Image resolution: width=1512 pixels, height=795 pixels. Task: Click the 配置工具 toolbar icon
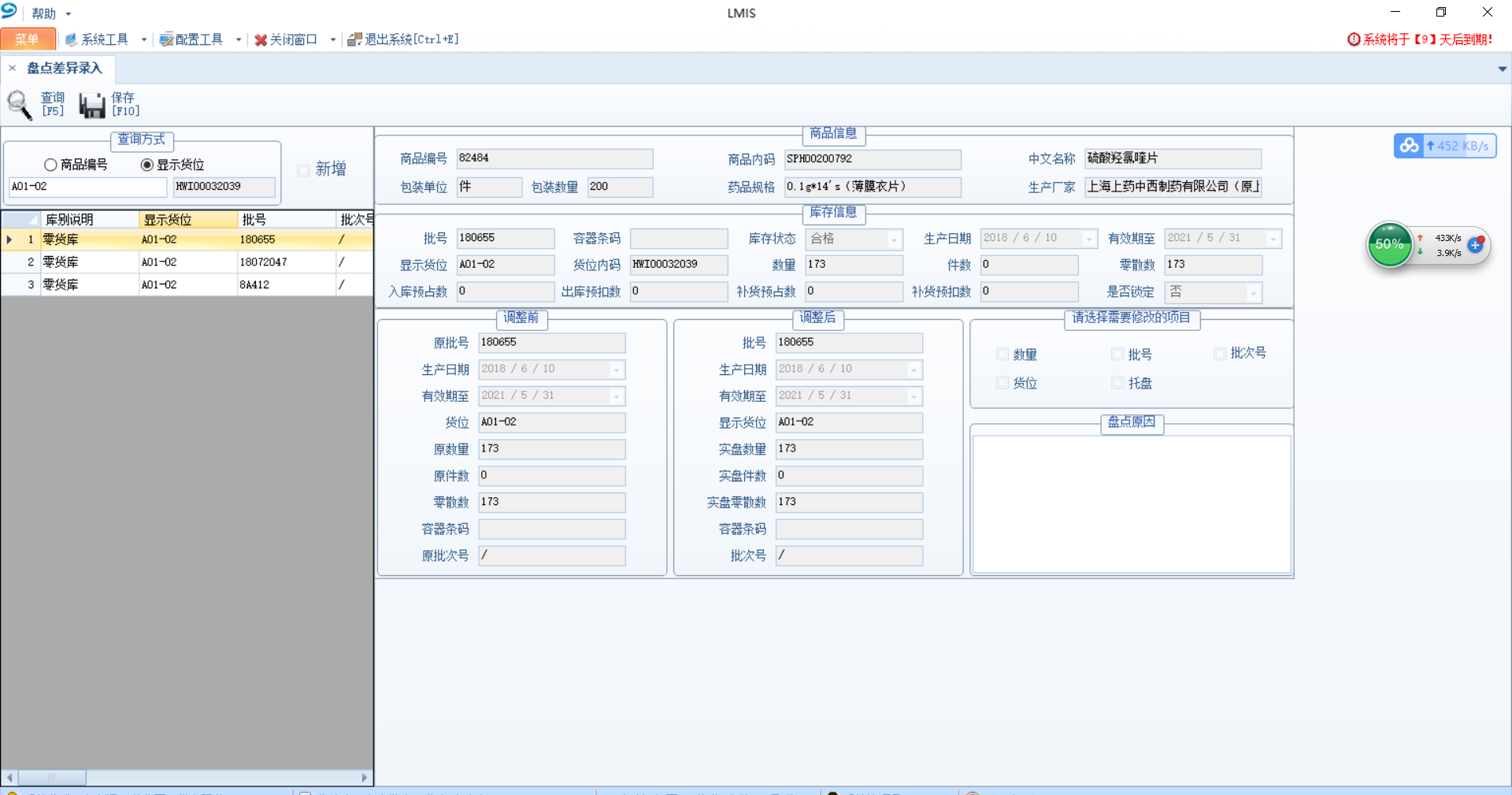[166, 39]
